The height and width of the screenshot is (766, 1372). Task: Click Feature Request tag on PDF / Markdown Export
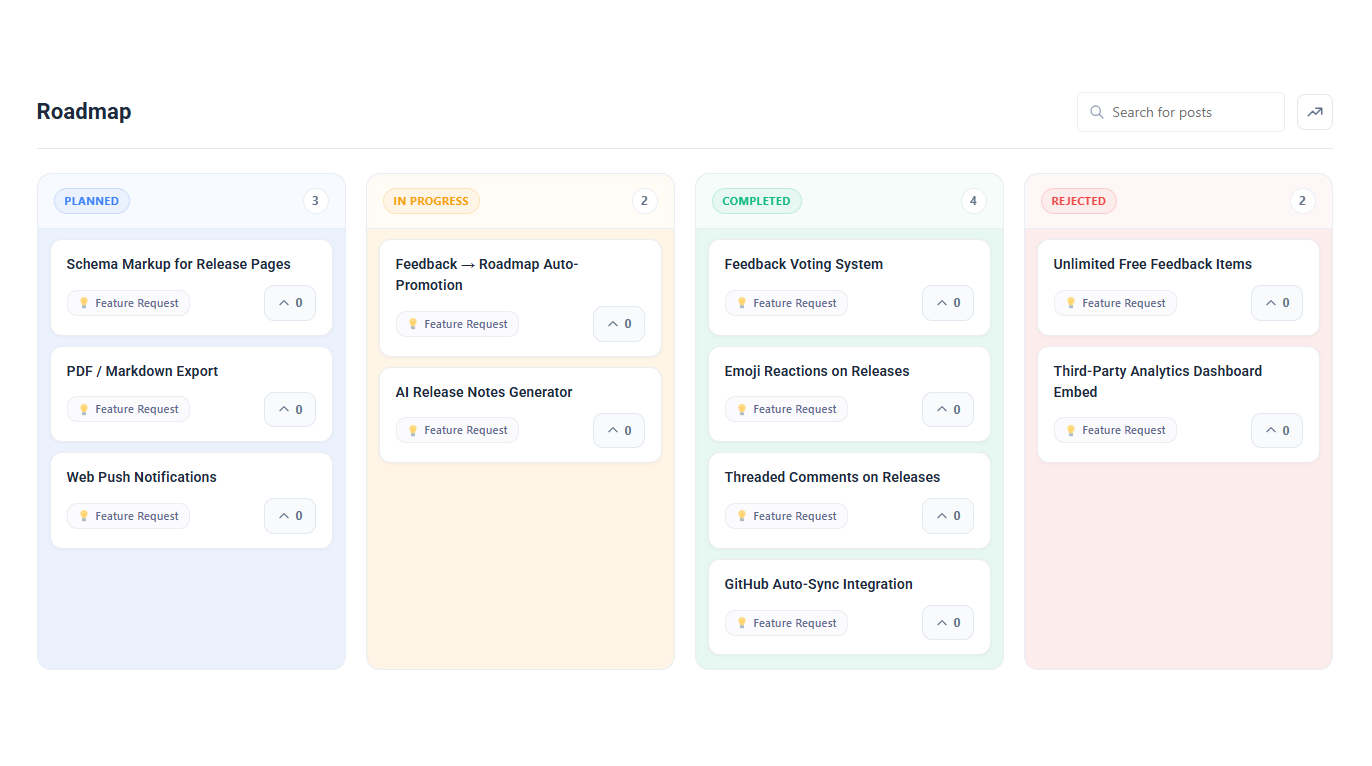(x=128, y=409)
